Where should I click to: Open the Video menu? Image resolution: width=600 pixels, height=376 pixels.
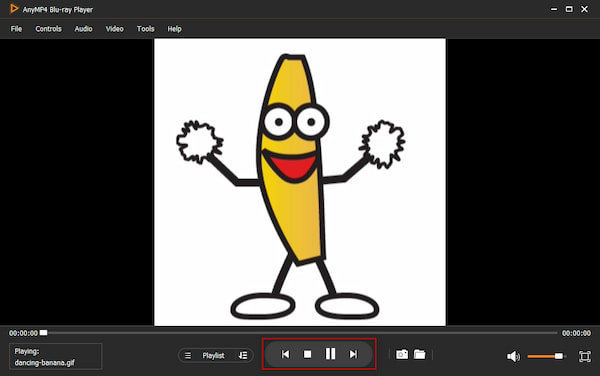114,29
